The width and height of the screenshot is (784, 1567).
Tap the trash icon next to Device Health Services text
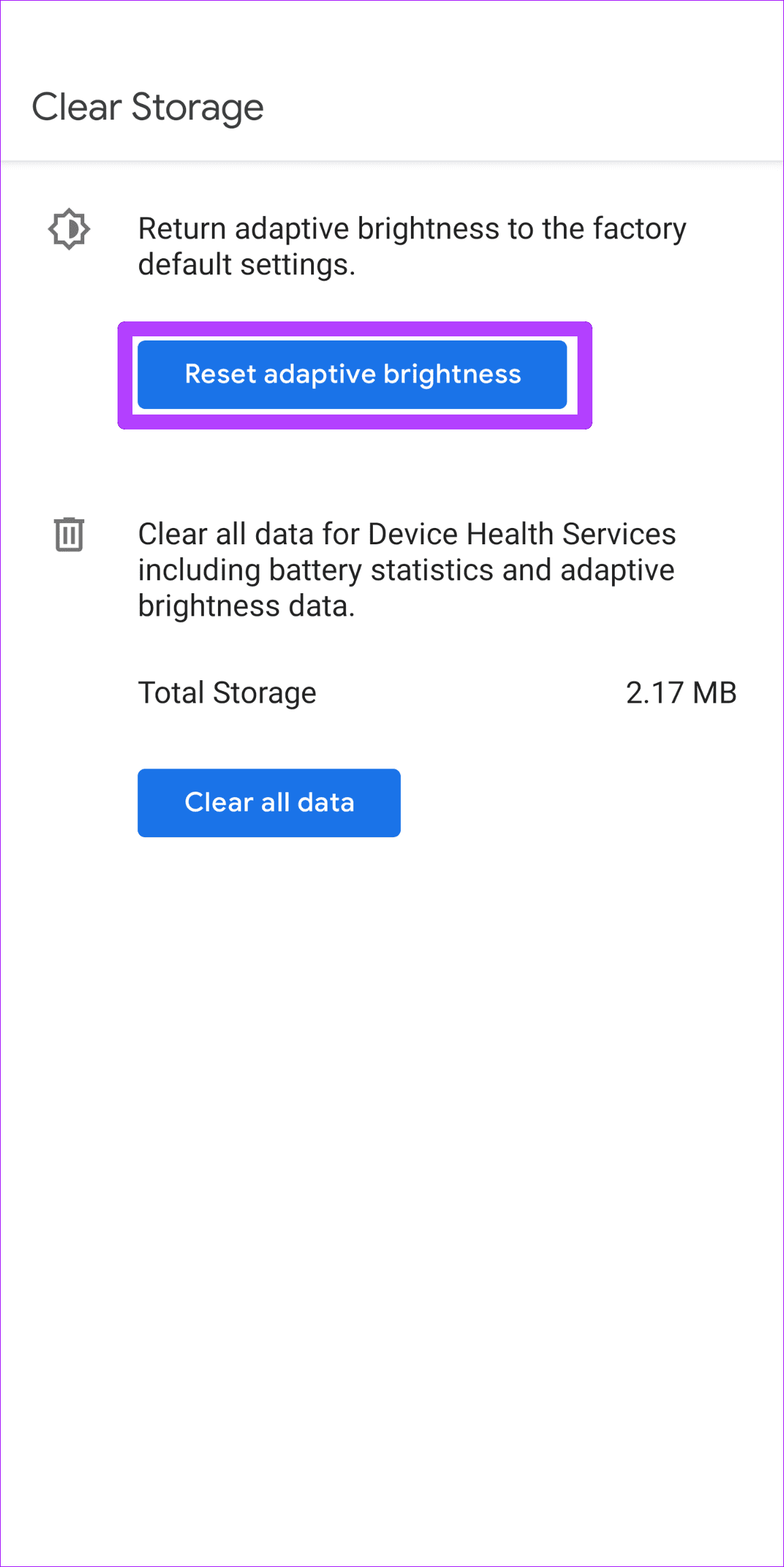click(69, 535)
